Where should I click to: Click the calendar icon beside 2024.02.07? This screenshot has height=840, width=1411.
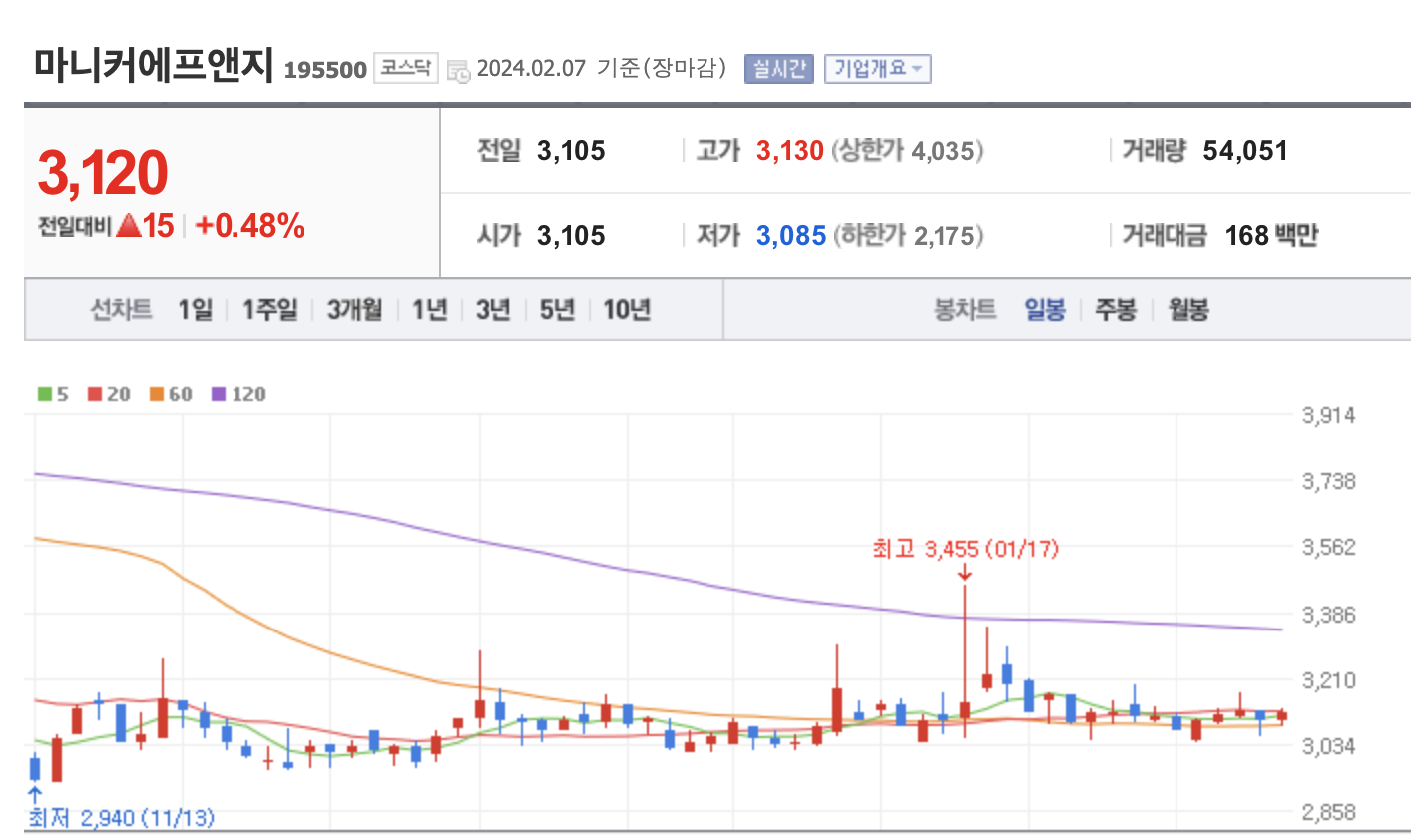click(x=458, y=71)
